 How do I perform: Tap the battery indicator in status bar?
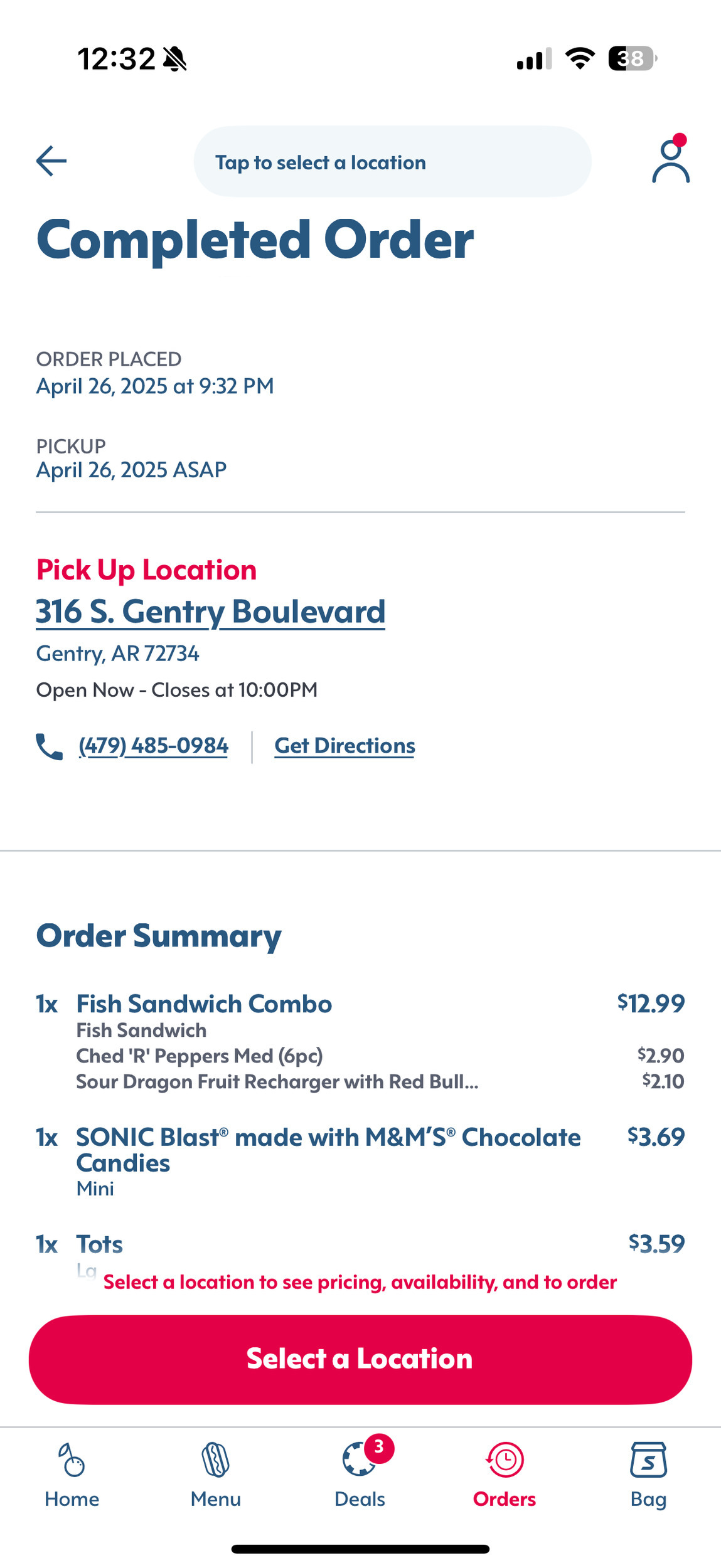point(633,59)
